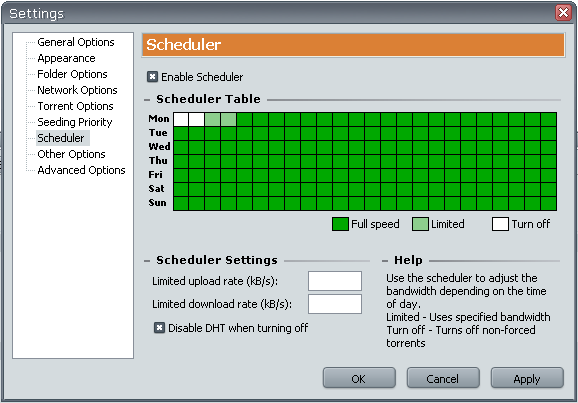
Task: Click 'Full speed' legend text
Action: pos(375,224)
